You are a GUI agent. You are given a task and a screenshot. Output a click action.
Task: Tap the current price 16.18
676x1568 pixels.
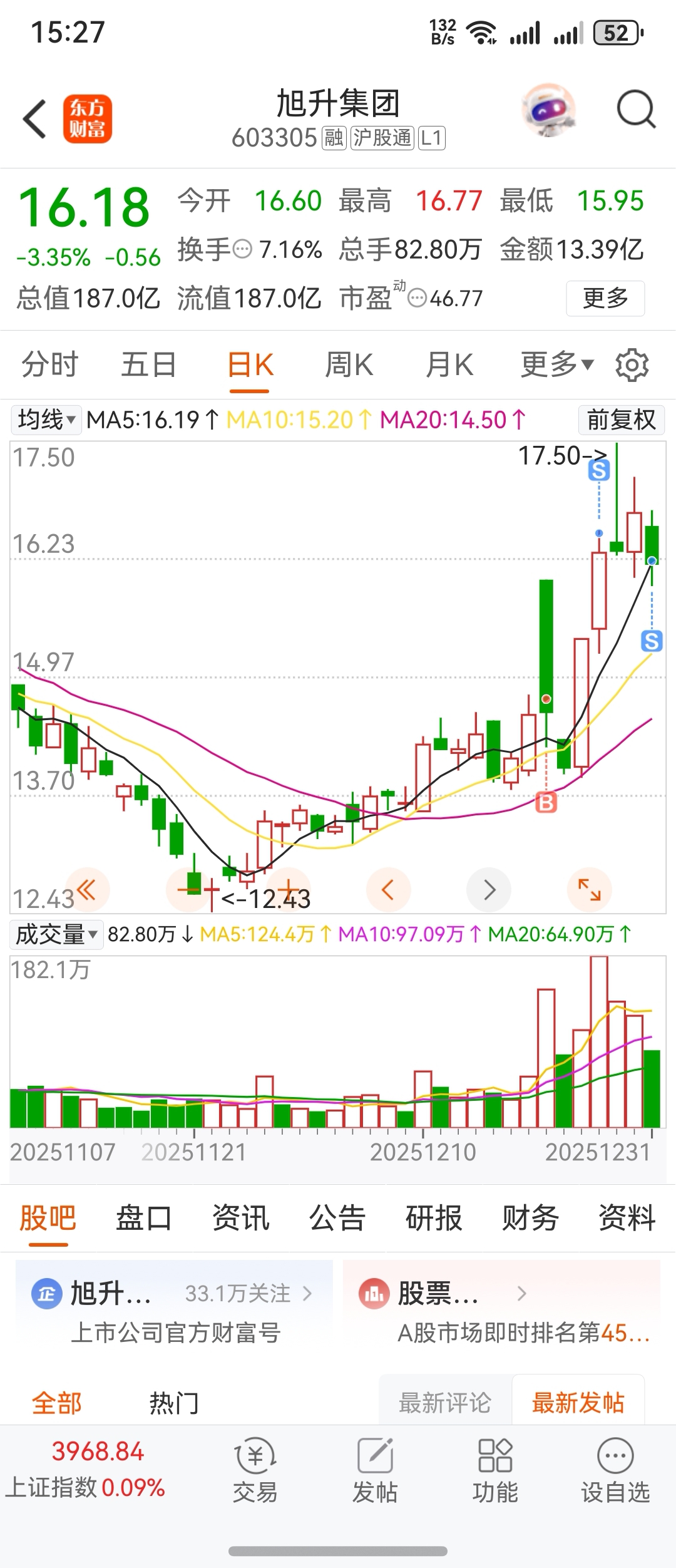point(84,207)
